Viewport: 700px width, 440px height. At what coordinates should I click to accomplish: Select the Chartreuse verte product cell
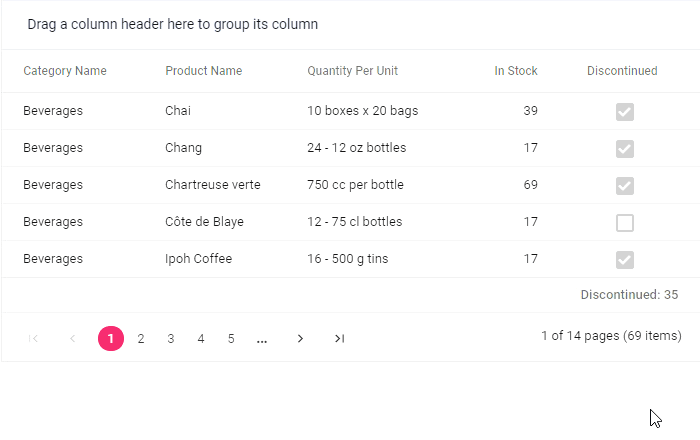[213, 185]
